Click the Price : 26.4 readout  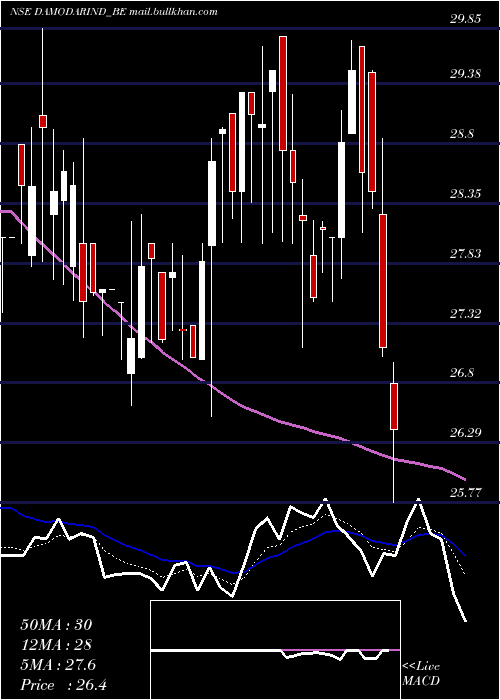[x=63, y=685]
